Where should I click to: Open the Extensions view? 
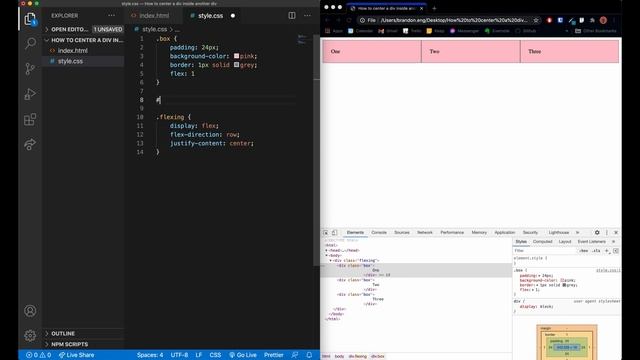tap(30, 120)
